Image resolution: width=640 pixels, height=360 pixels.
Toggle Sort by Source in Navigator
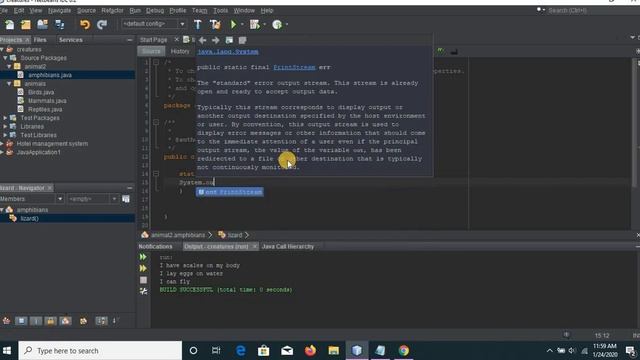(115, 321)
